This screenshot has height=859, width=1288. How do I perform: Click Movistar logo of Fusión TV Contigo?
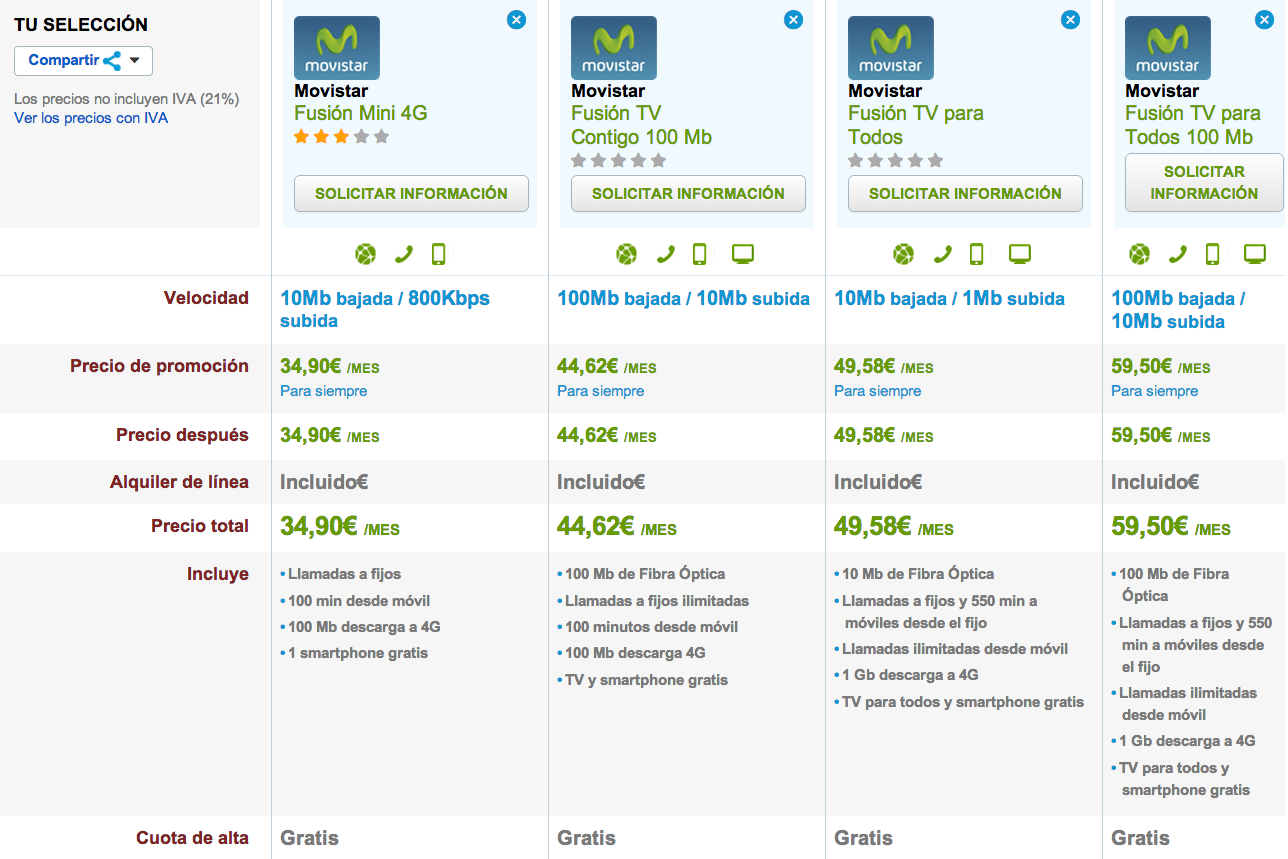click(614, 48)
